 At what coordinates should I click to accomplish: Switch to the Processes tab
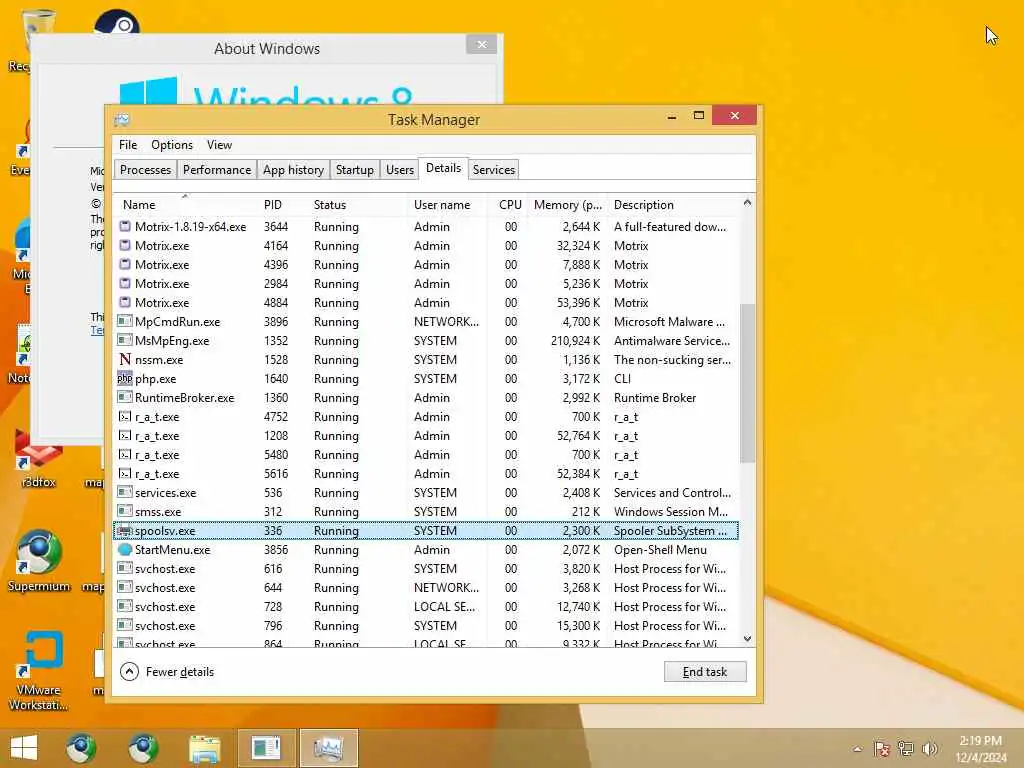coord(146,170)
